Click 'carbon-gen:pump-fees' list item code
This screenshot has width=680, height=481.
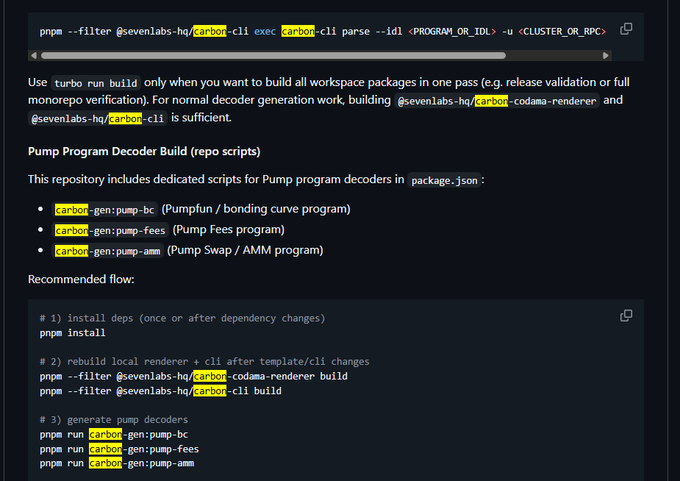[110, 230]
